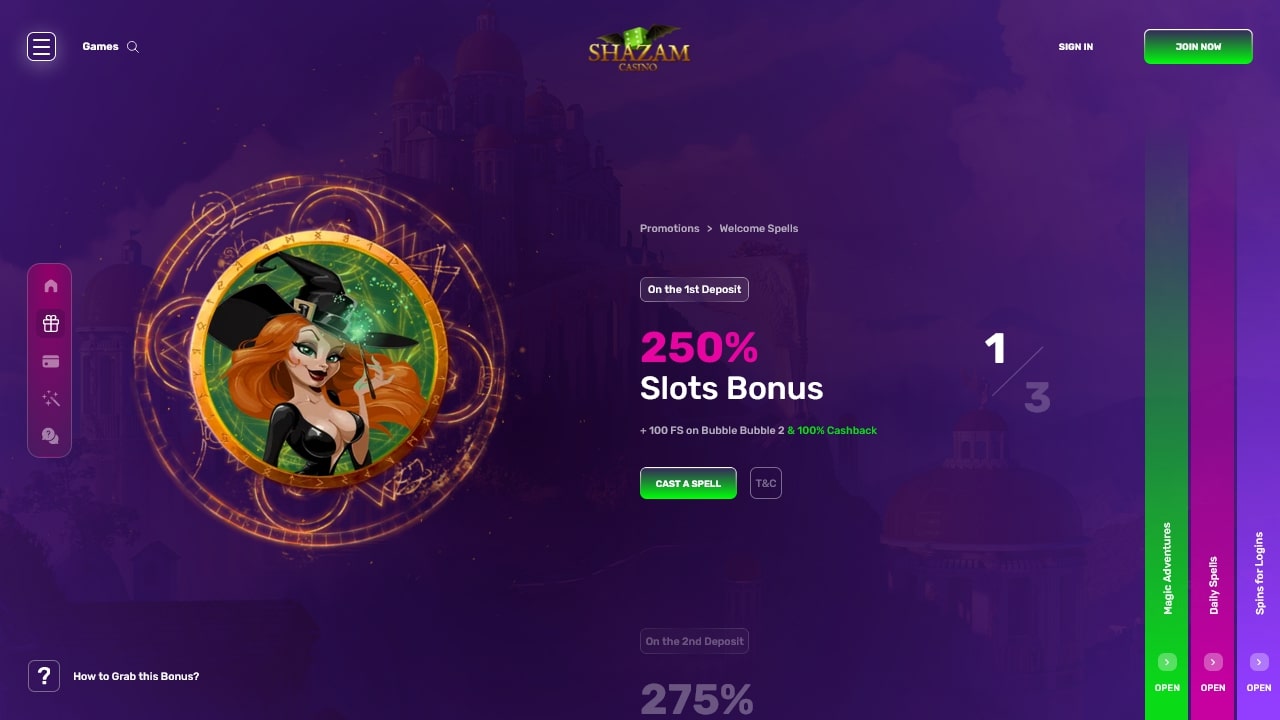Click the witch coin image
The height and width of the screenshot is (720, 1280).
319,360
